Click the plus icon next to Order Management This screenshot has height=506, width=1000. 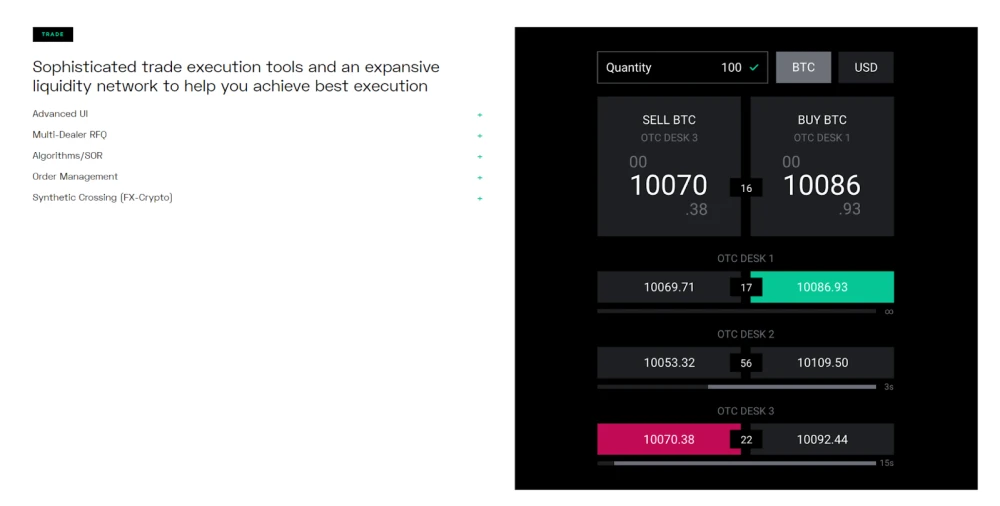pyautogui.click(x=480, y=177)
